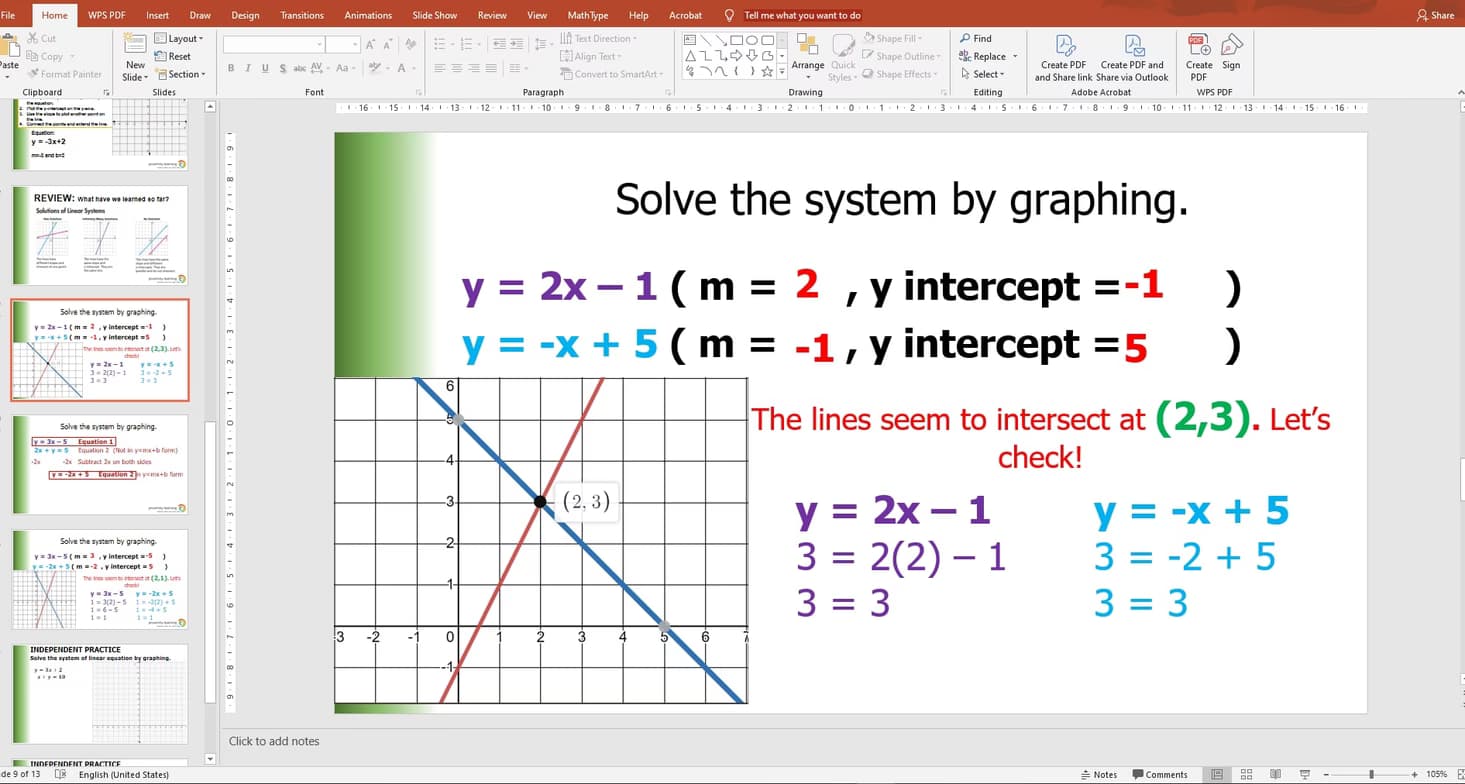Select the third slide thumbnail in the panel
Viewport: 1465px width, 784px height.
click(x=100, y=352)
